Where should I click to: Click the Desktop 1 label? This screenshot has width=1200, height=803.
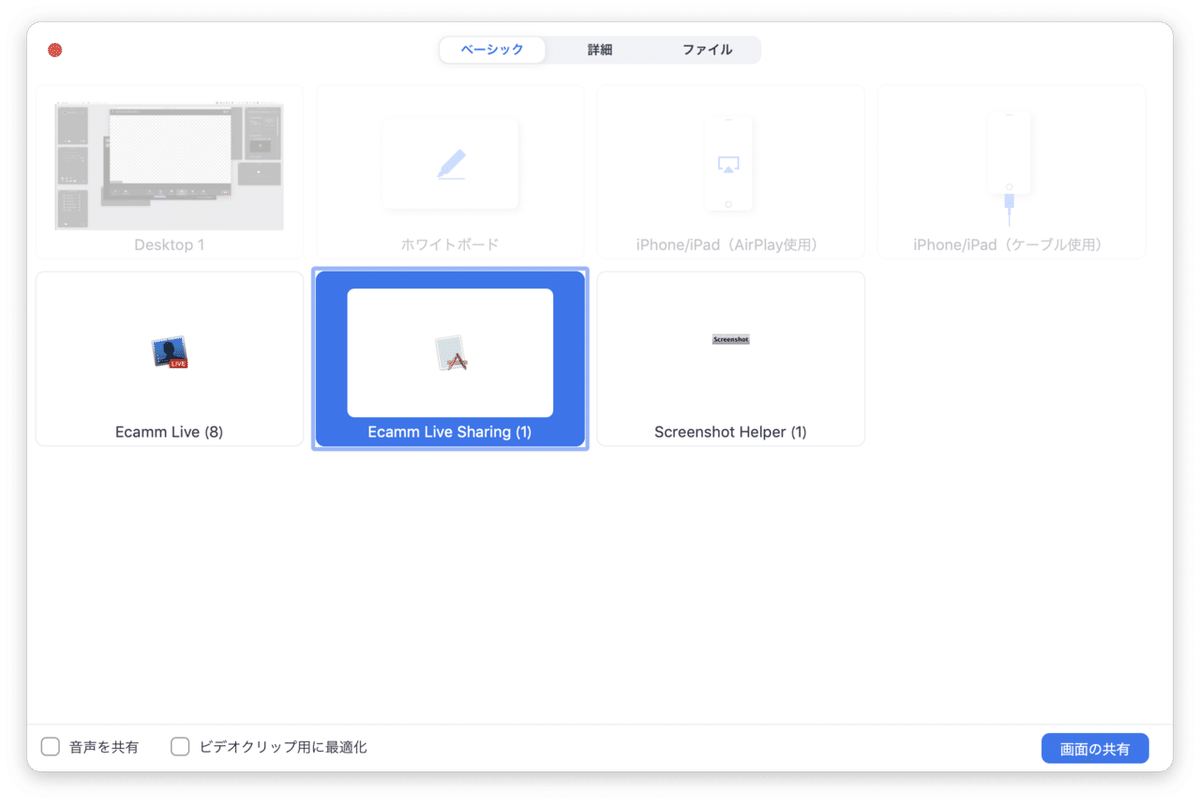click(170, 244)
